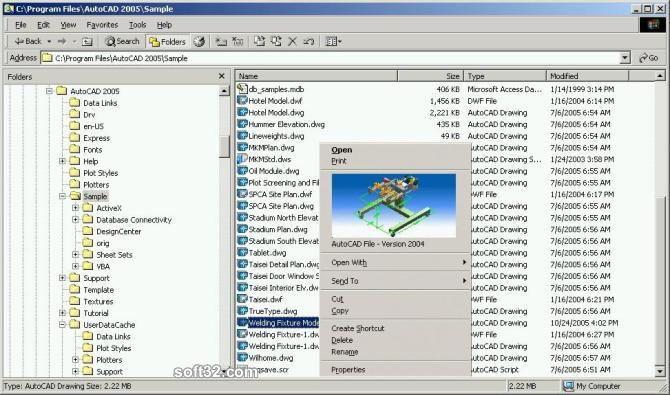This screenshot has width=670, height=395.
Task: Open the Address bar dropdown arrow
Action: [x=625, y=58]
